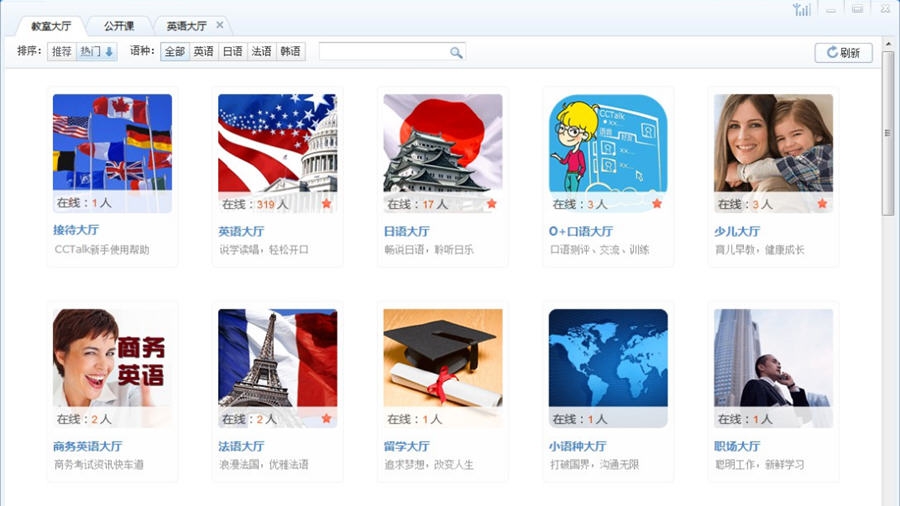The width and height of the screenshot is (900, 506).
Task: Click the 职场大厅 title link
Action: click(737, 446)
